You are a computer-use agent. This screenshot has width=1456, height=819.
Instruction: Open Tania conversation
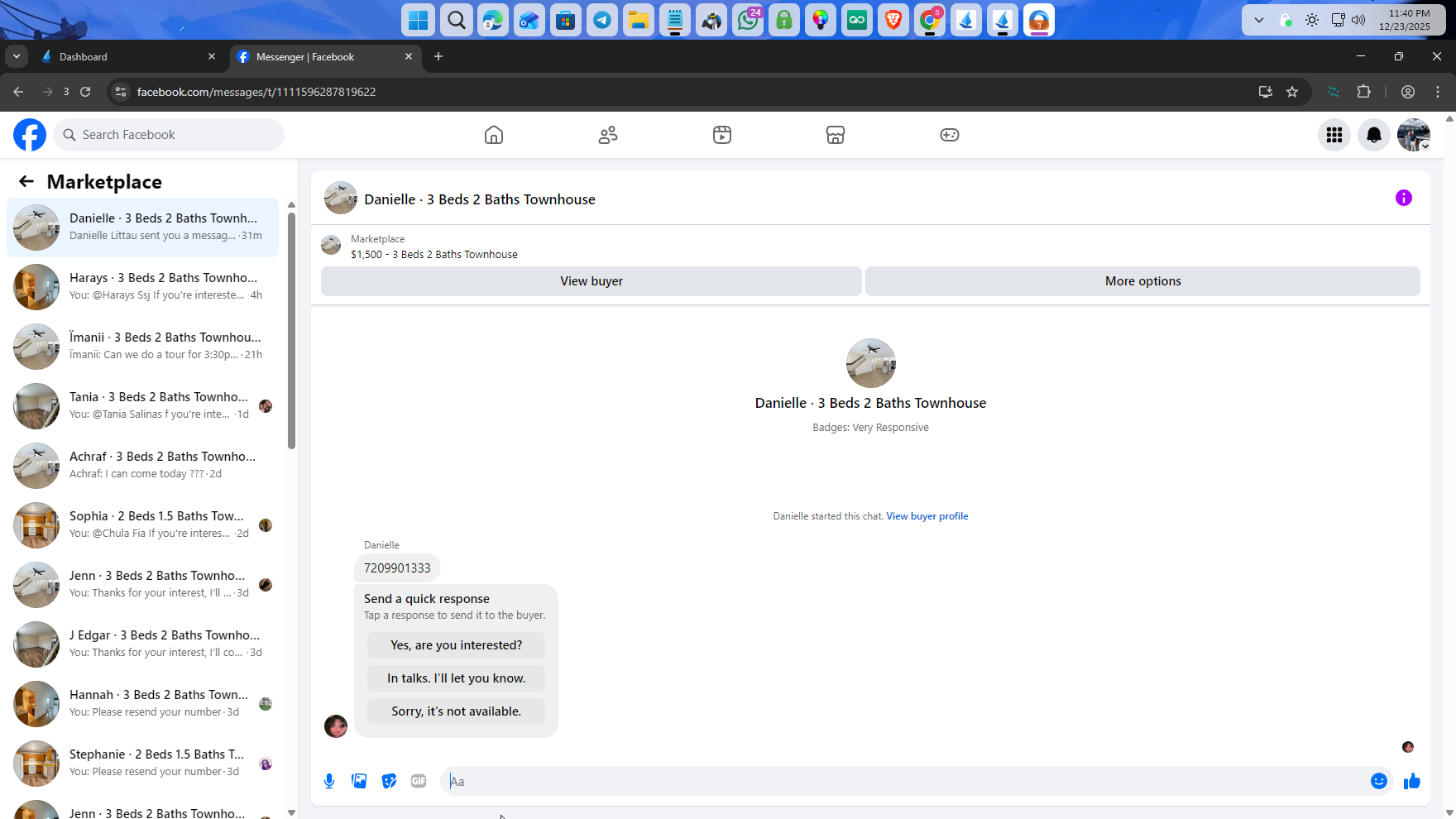(143, 406)
